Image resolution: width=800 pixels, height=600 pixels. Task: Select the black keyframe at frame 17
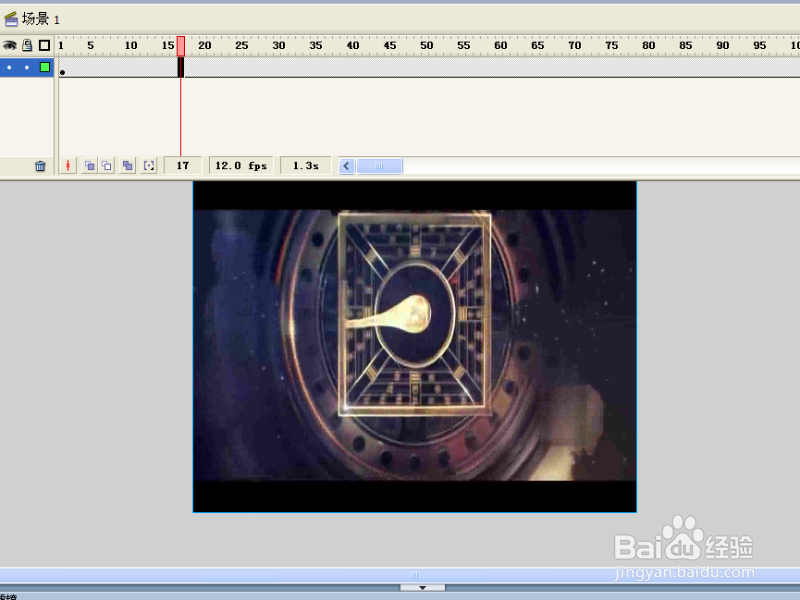(181, 67)
